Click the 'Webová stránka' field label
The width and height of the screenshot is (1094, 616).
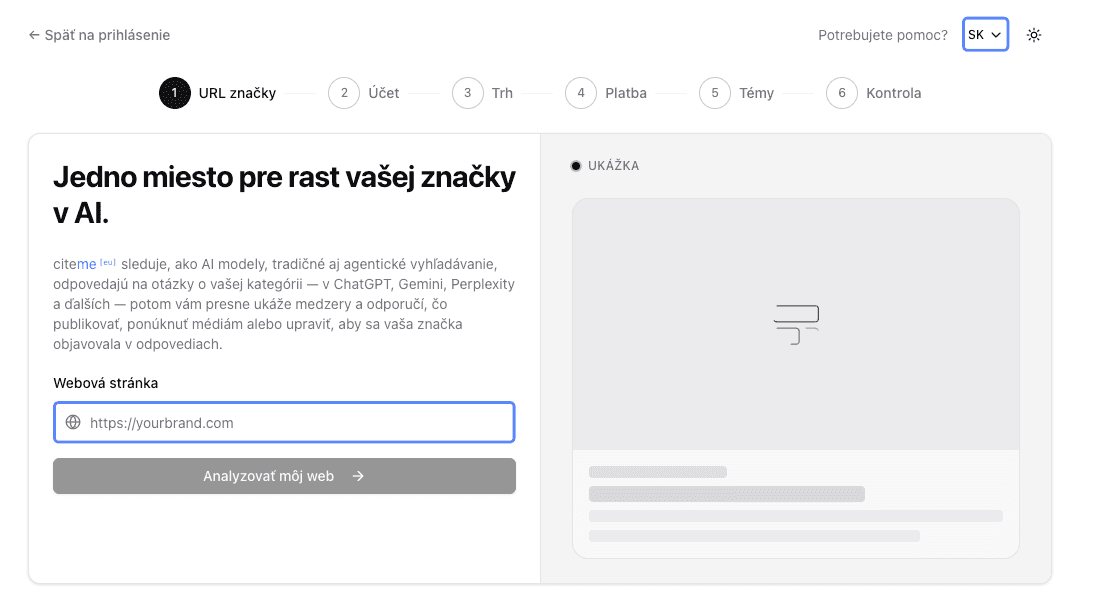click(x=105, y=383)
